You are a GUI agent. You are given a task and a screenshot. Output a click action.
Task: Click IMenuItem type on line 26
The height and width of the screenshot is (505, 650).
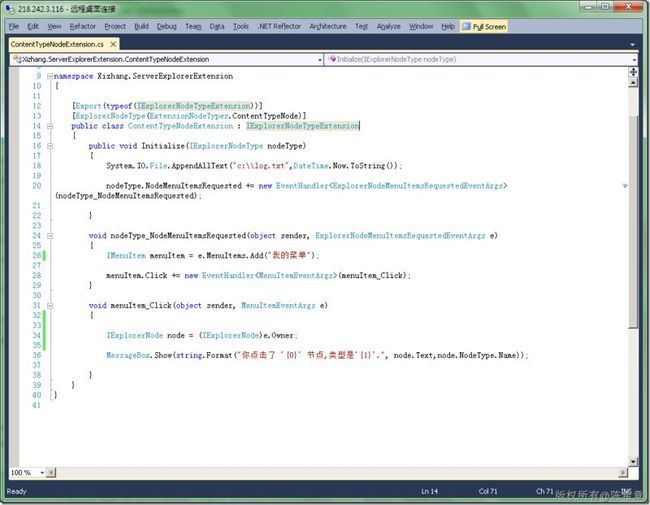tap(126, 255)
